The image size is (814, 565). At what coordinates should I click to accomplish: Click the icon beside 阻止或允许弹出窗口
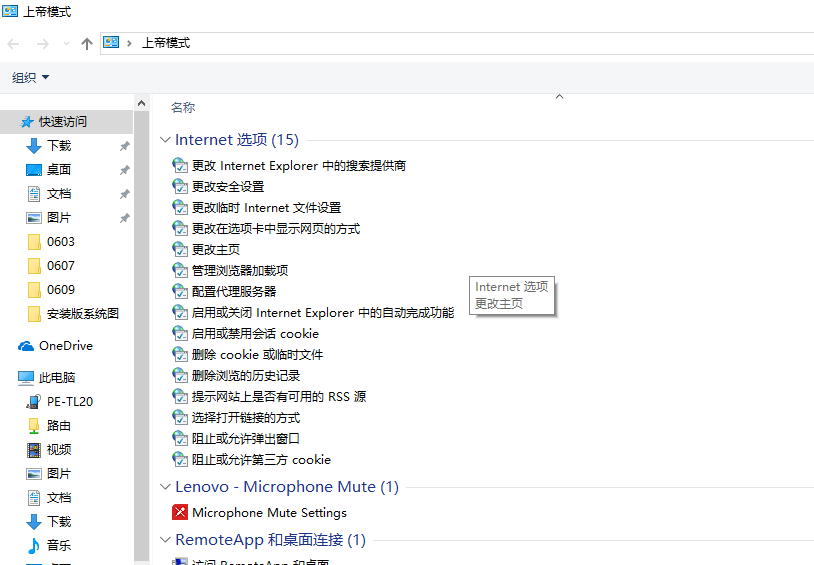[x=180, y=439]
